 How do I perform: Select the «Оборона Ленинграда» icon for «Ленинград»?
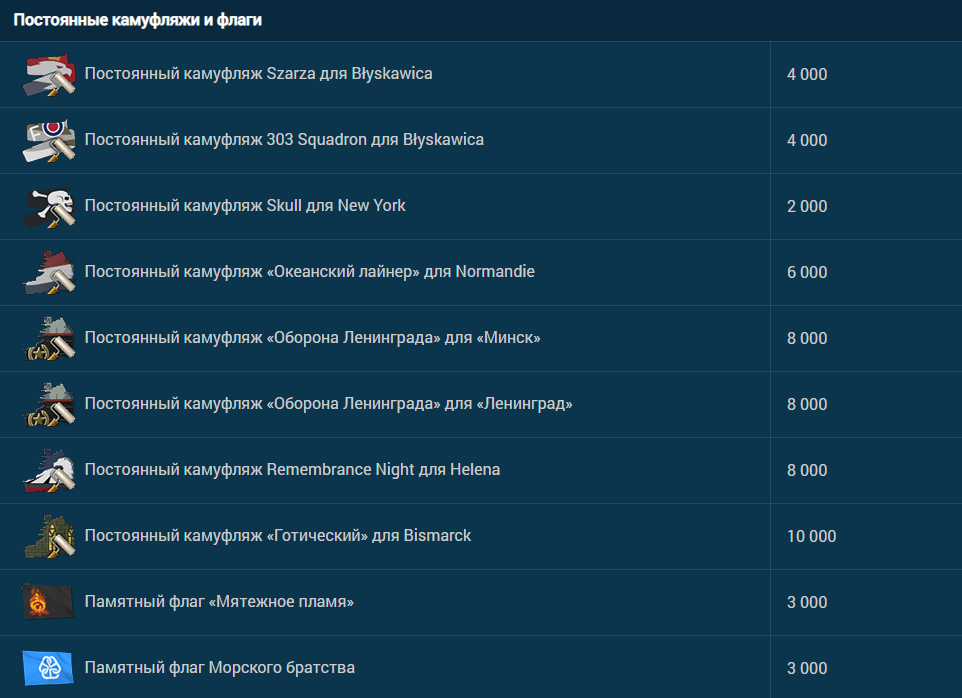49,405
